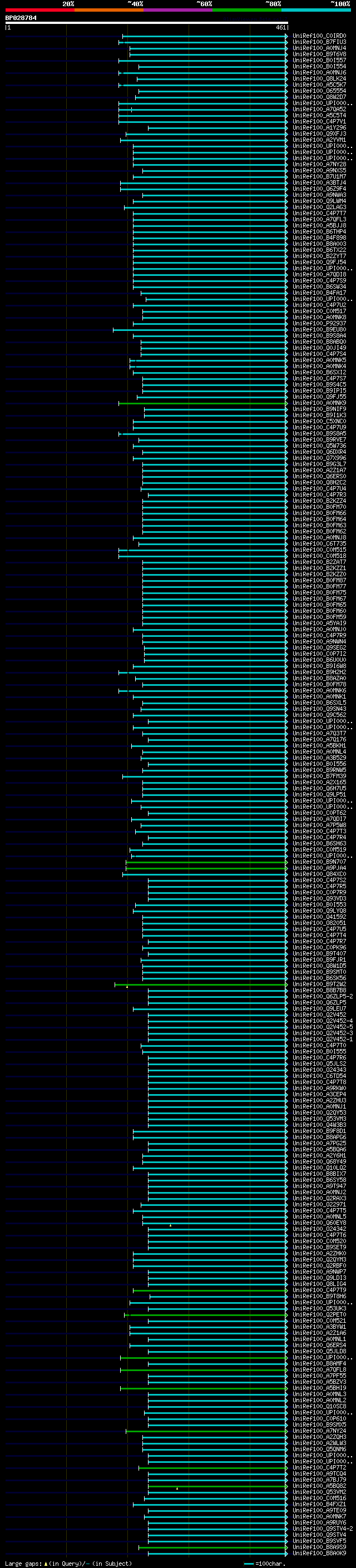Open the UniRef100_A7QA52 hit label
This screenshot has height=1568, width=356.
(319, 110)
